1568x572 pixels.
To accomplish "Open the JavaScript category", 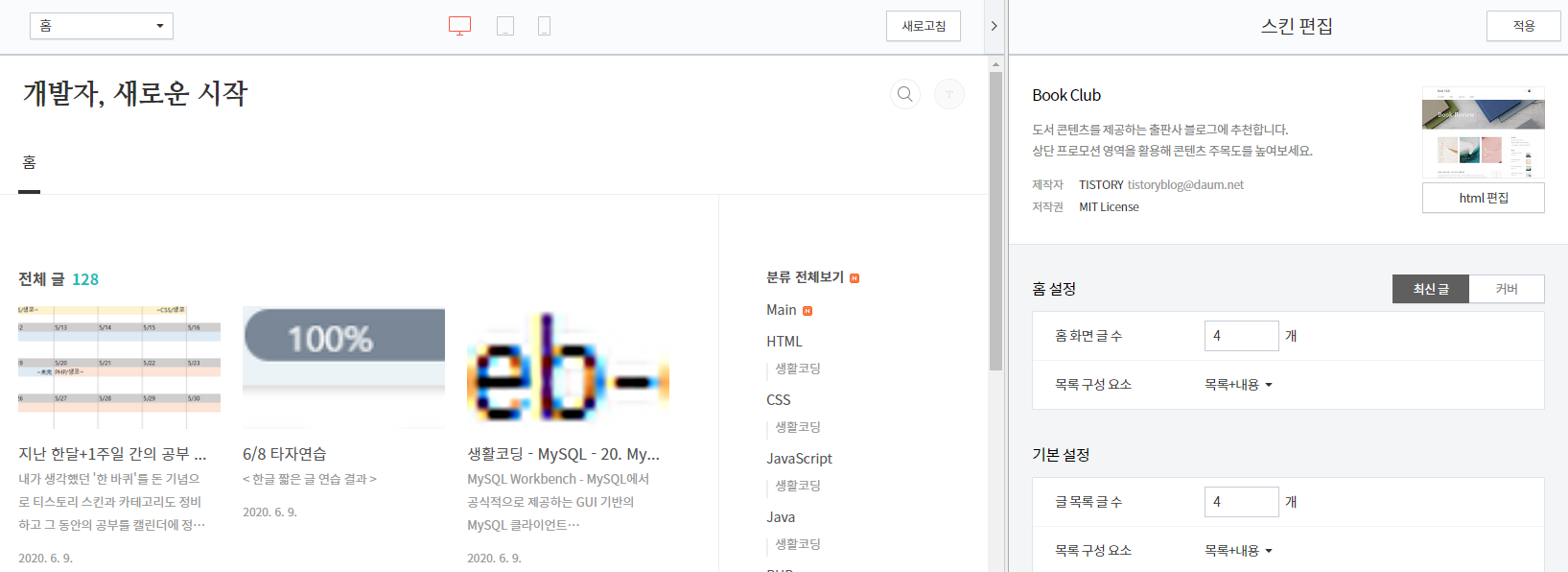I will click(800, 459).
